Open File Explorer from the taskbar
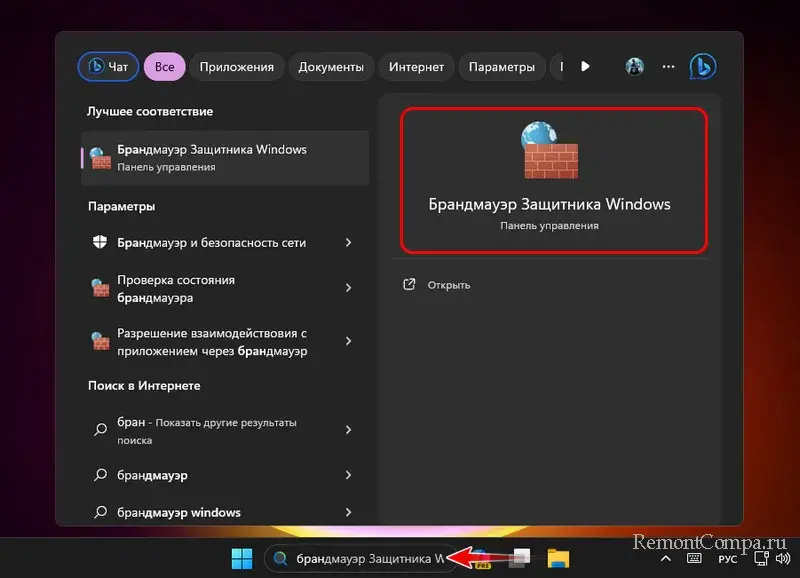The width and height of the screenshot is (800, 578). 558,559
